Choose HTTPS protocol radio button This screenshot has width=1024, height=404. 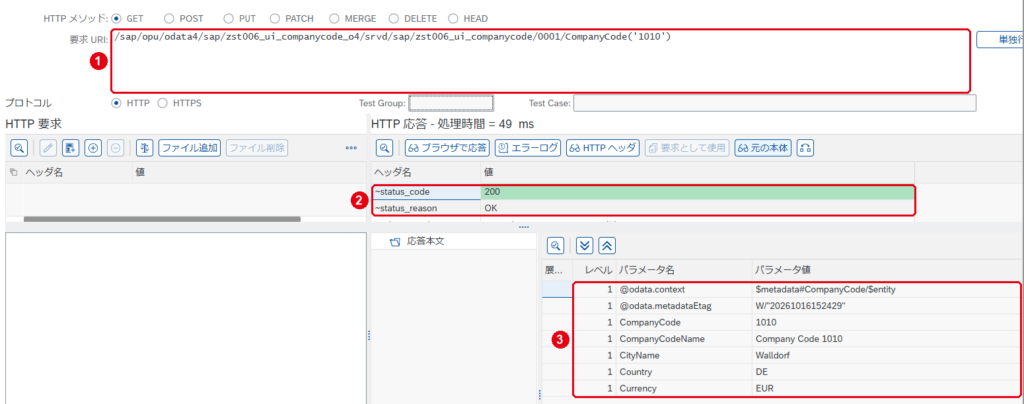[x=163, y=103]
